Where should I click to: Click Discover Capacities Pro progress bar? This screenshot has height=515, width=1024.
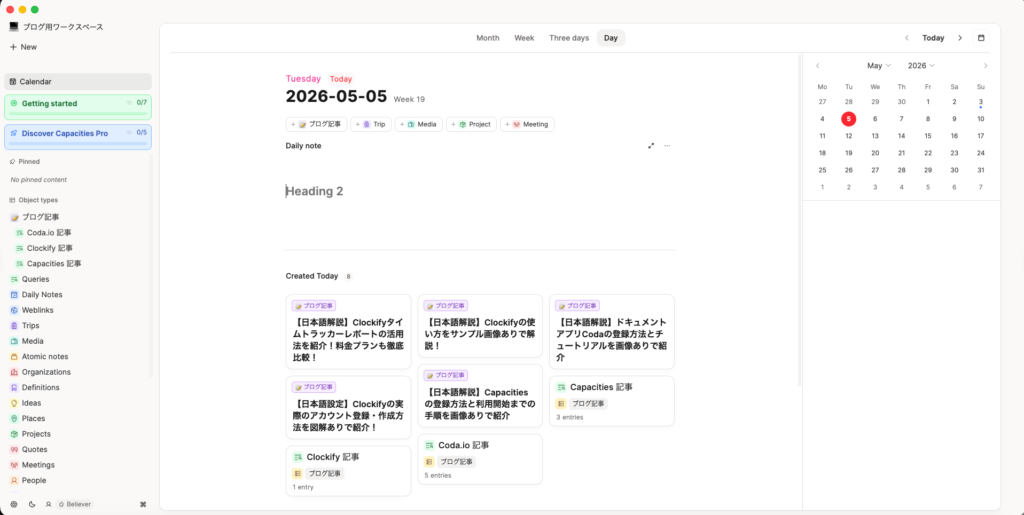tap(78, 144)
